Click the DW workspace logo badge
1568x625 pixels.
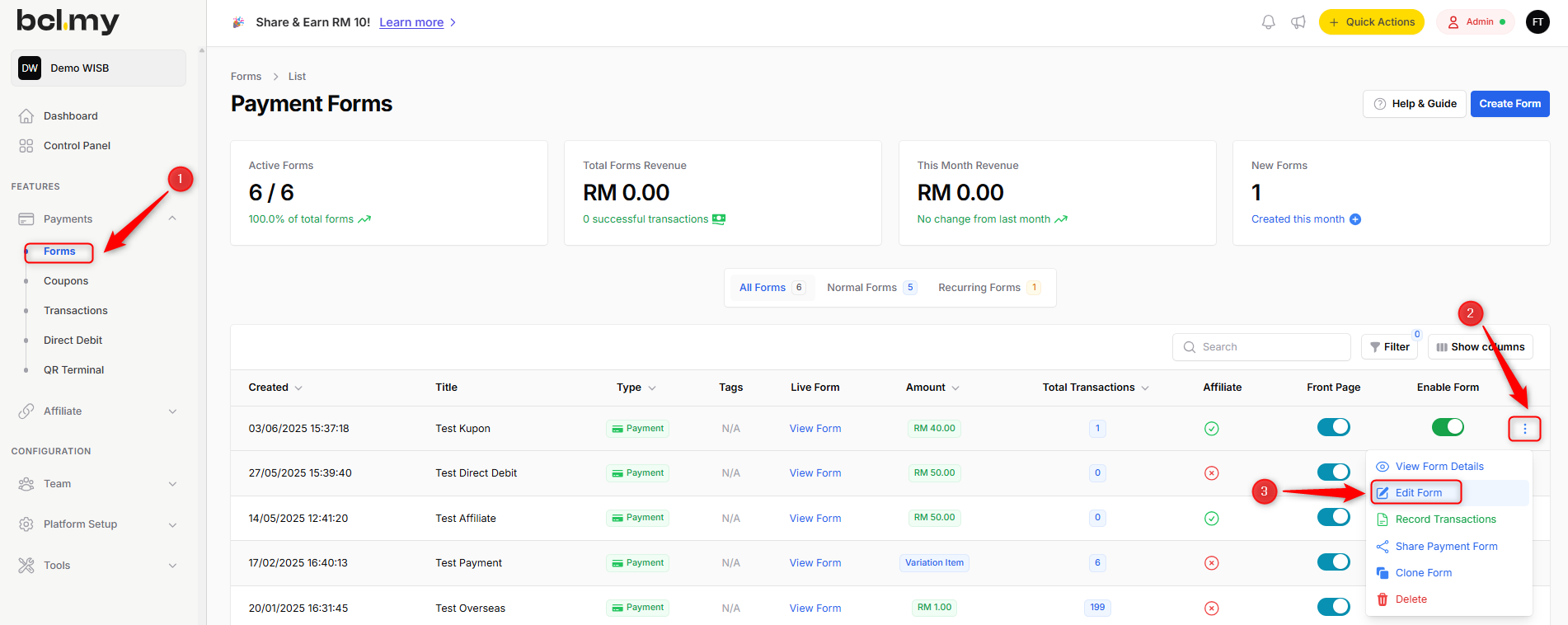(x=30, y=68)
